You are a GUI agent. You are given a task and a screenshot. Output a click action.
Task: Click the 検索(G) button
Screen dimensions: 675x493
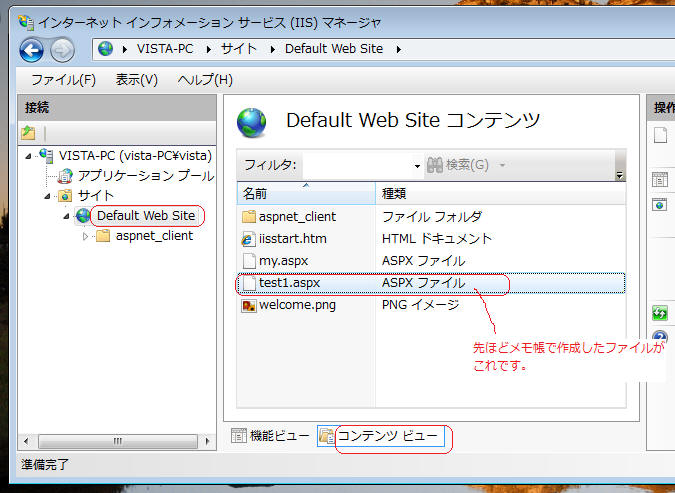(x=458, y=165)
